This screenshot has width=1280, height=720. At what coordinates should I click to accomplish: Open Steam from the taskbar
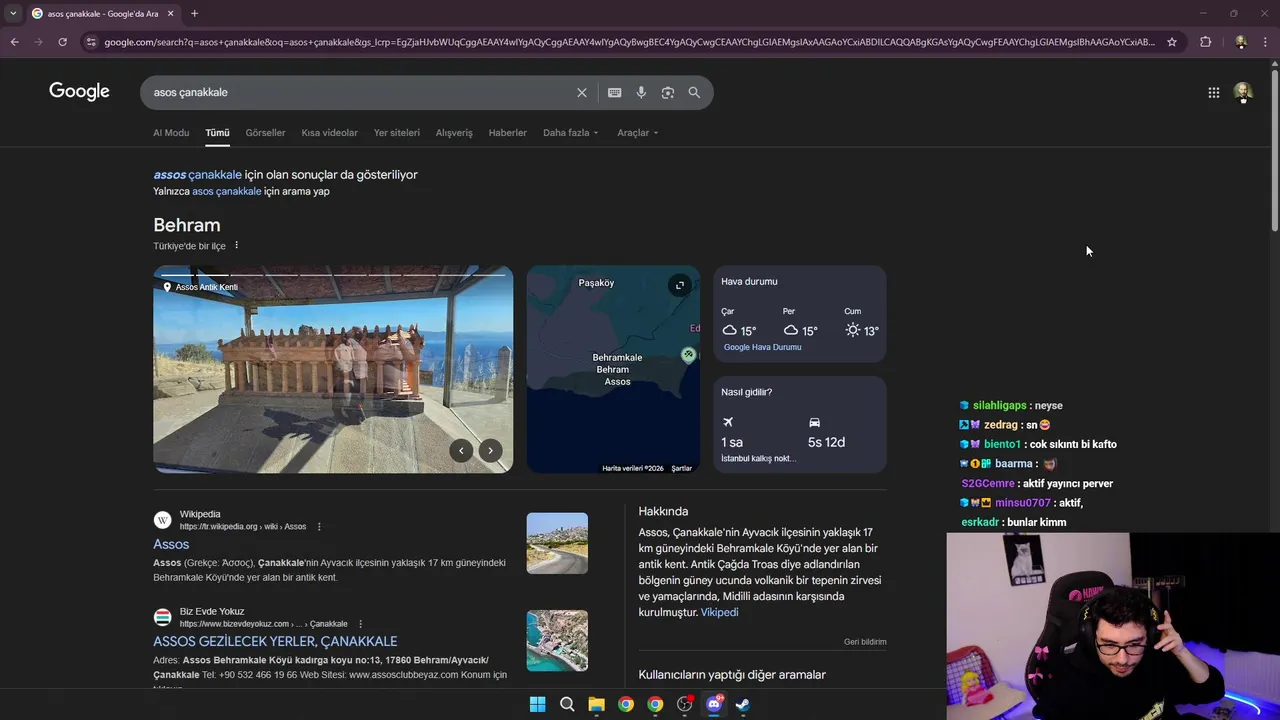[x=743, y=704]
